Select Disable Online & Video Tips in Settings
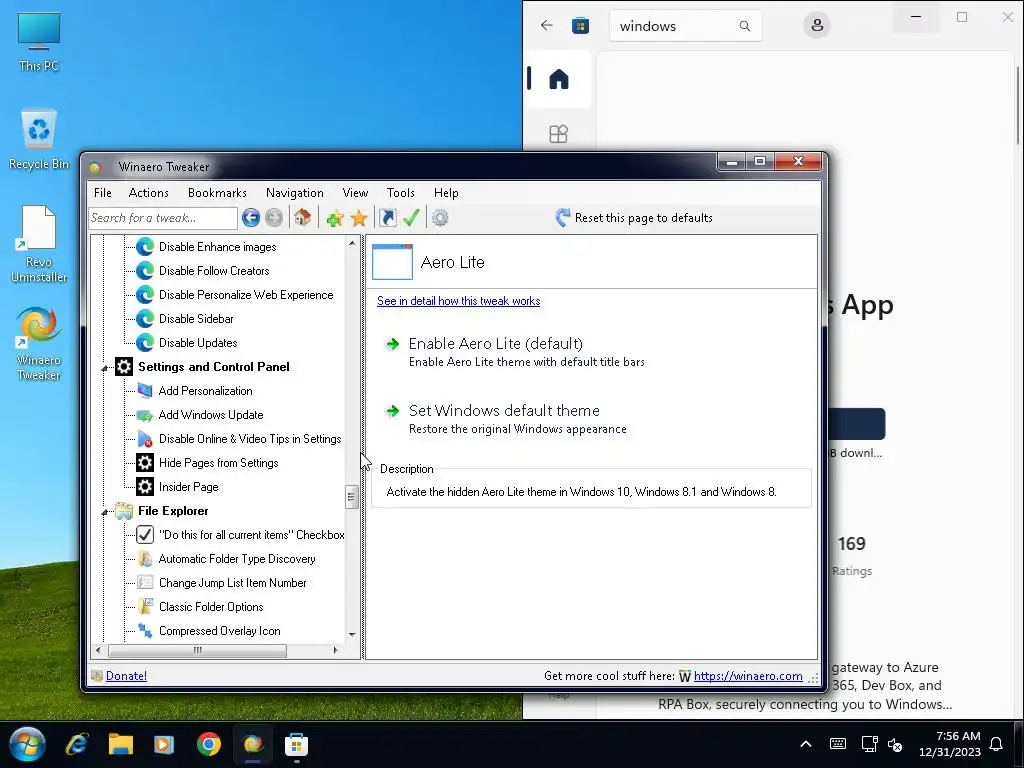The width and height of the screenshot is (1024, 768). point(250,439)
